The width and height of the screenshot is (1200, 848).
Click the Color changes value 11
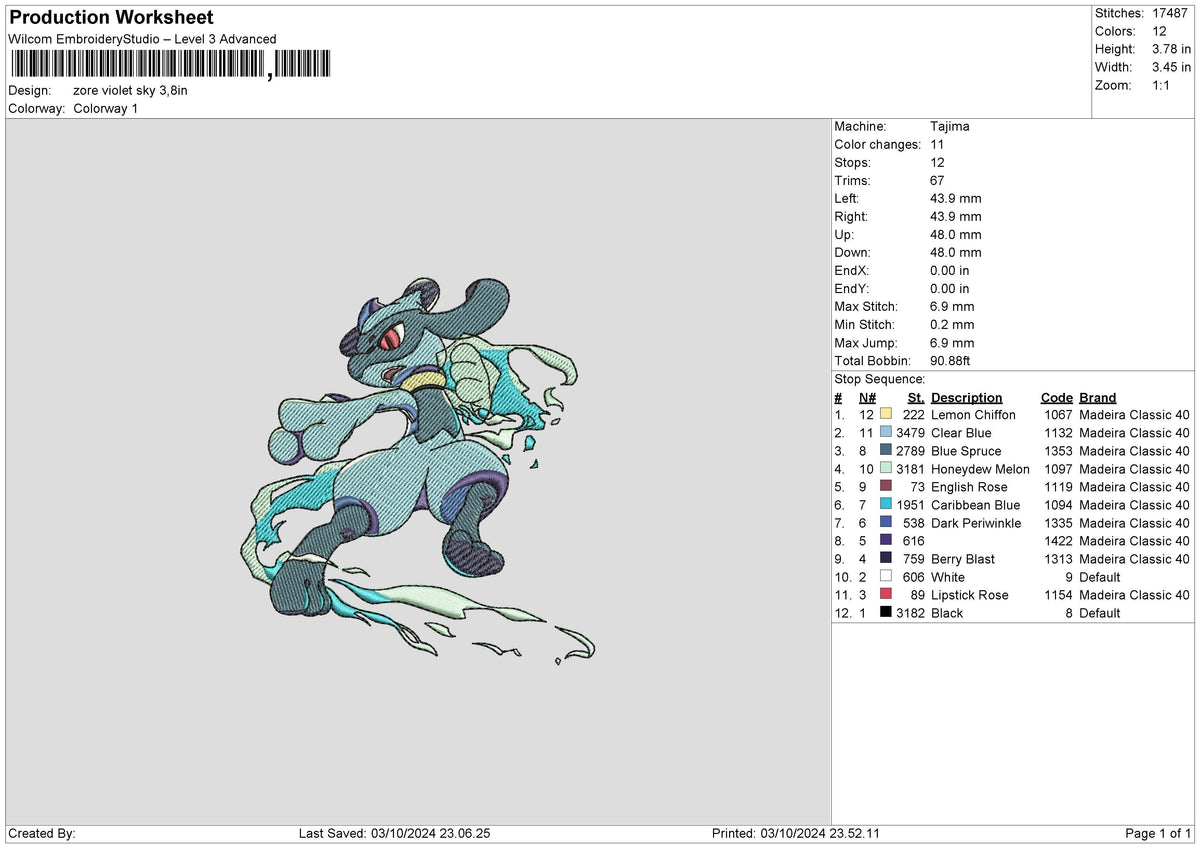pyautogui.click(x=937, y=144)
